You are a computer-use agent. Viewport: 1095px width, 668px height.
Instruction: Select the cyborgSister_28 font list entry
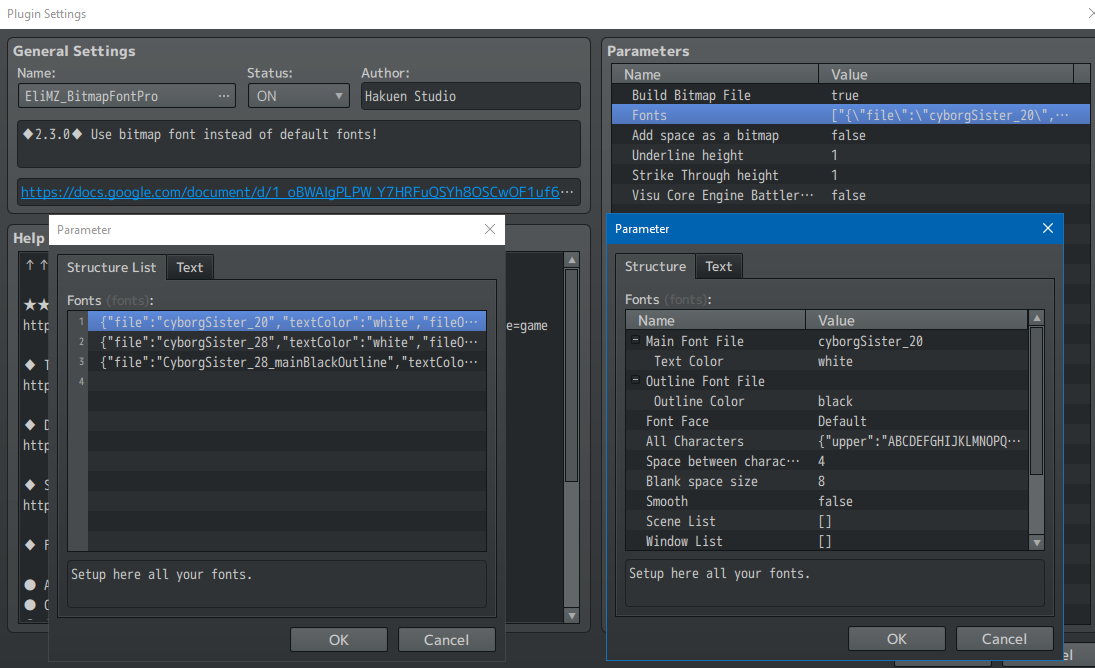[x=286, y=342]
